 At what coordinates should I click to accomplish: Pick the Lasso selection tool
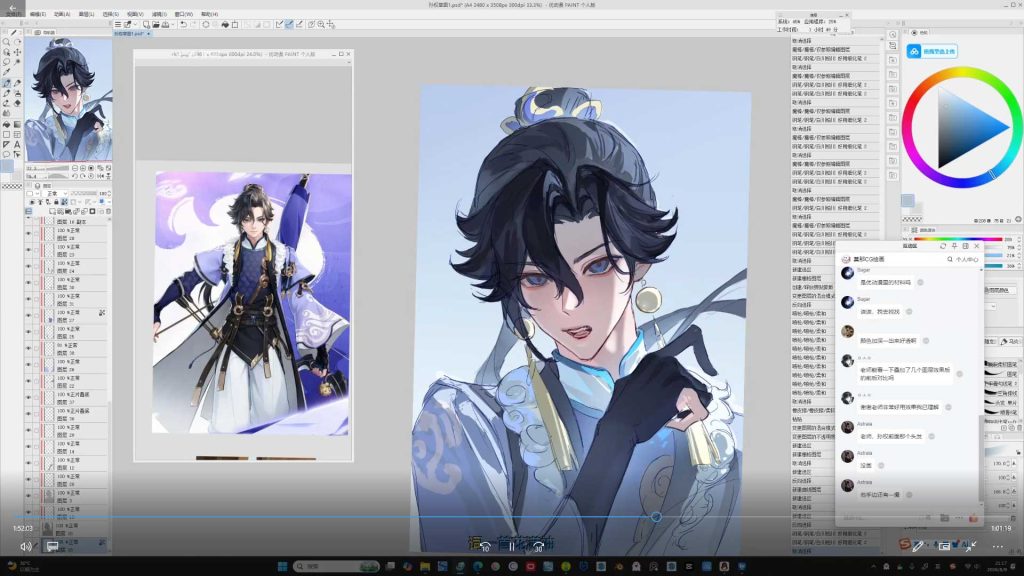click(7, 62)
